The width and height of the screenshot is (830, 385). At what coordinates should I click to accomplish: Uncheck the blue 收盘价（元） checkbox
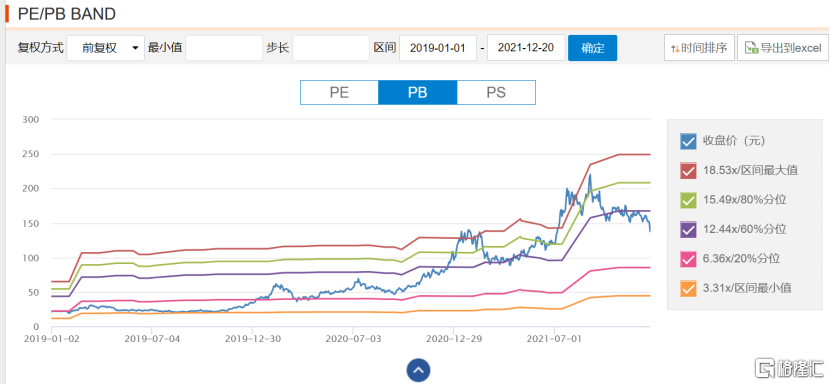tap(688, 142)
